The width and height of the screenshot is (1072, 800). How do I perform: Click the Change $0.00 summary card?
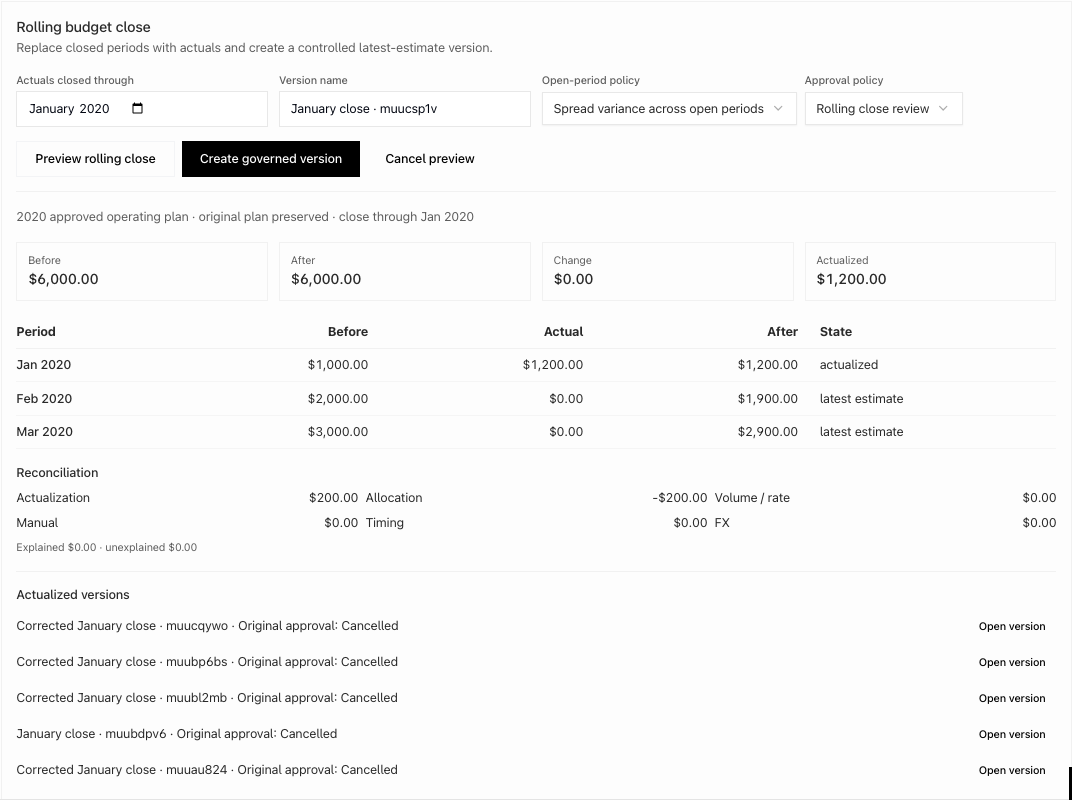click(668, 271)
